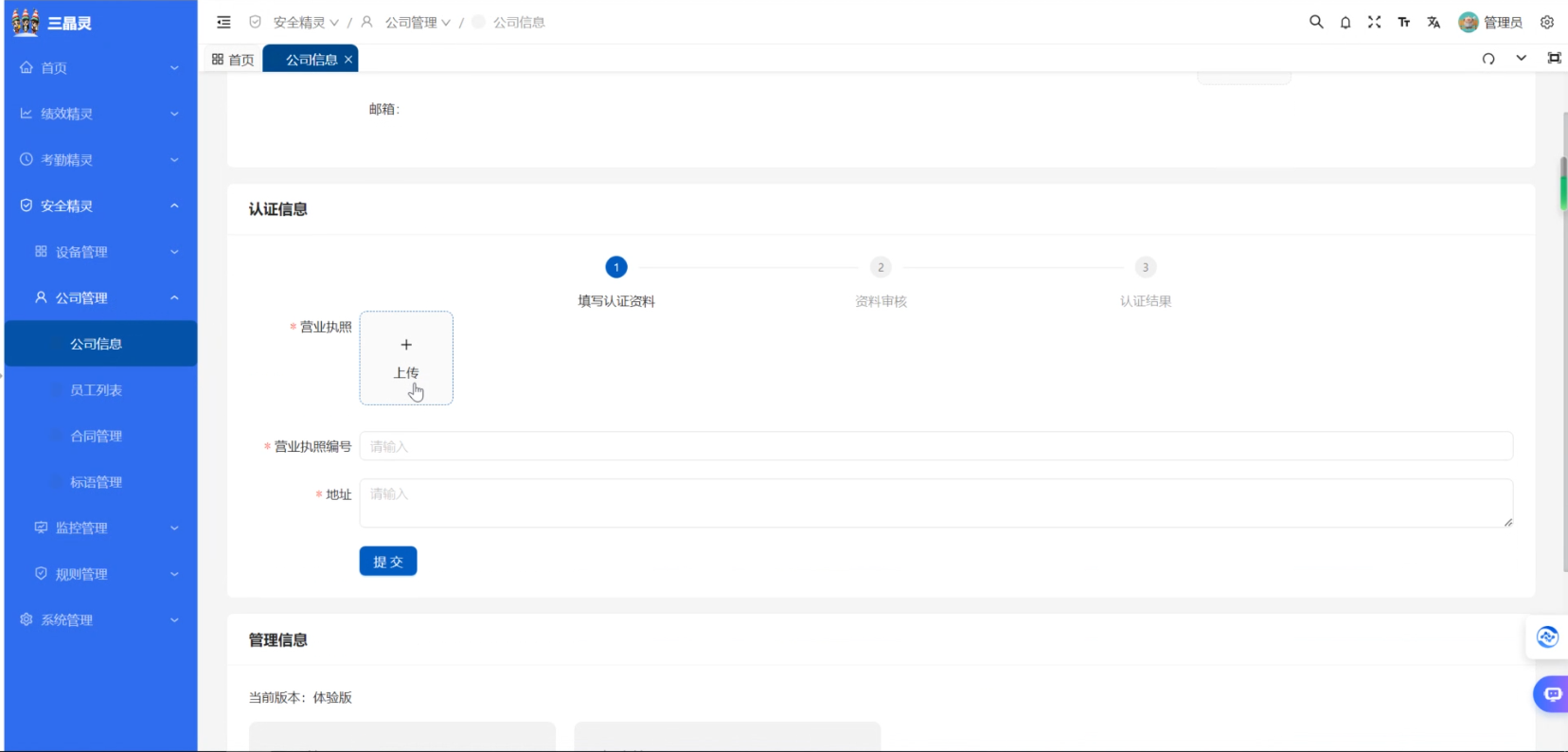Open the floating chat support icon
Screen dimensions: 1568x752
(1551, 694)
